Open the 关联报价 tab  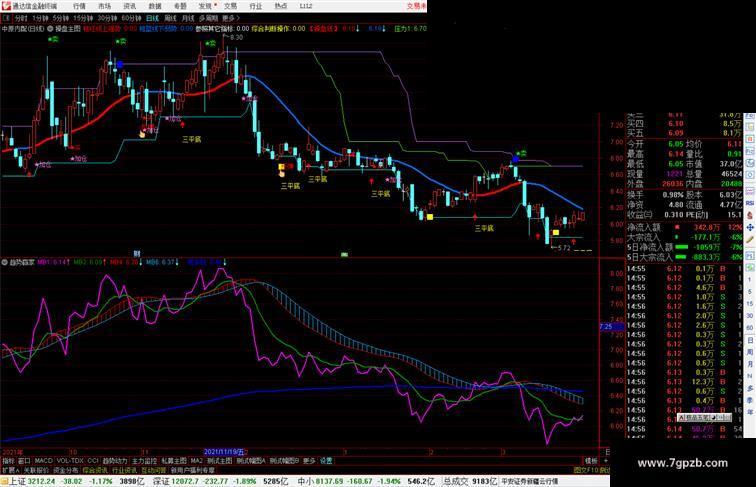point(36,470)
